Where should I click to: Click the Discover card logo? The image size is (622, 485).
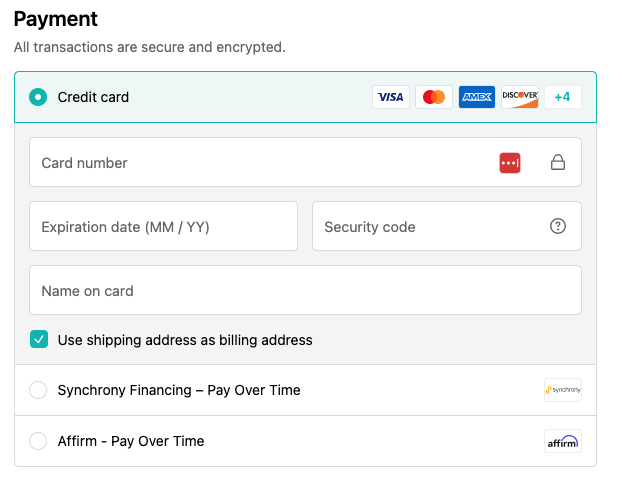point(520,97)
